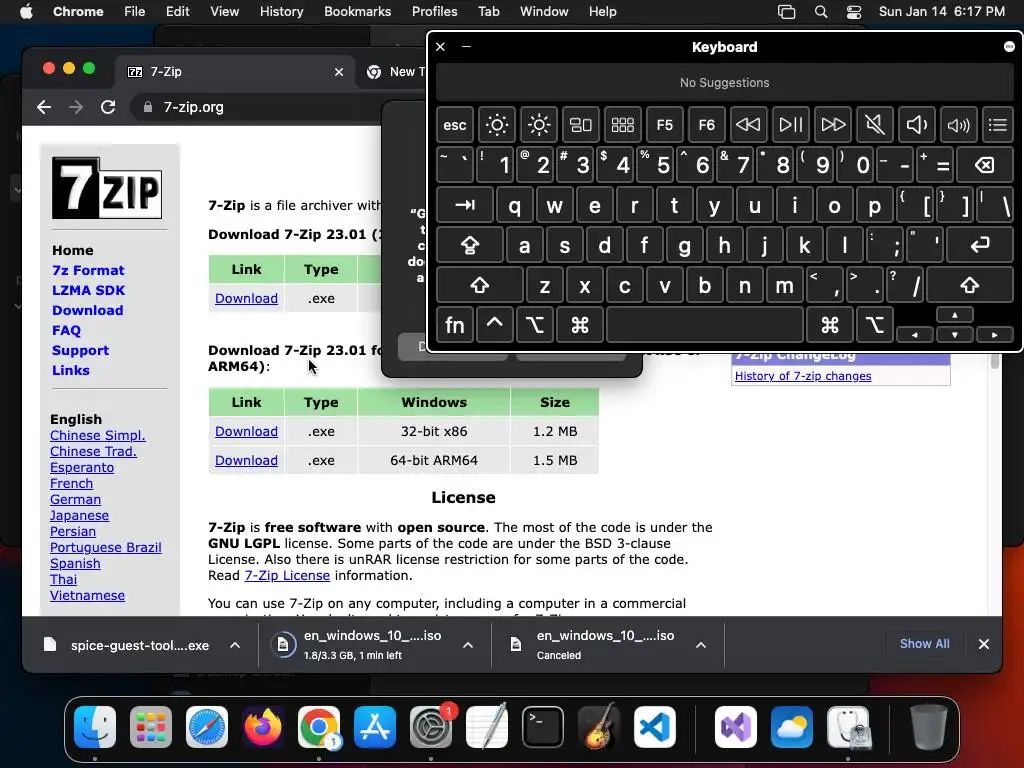Open Visual Studio Code from the Dock

click(654, 727)
